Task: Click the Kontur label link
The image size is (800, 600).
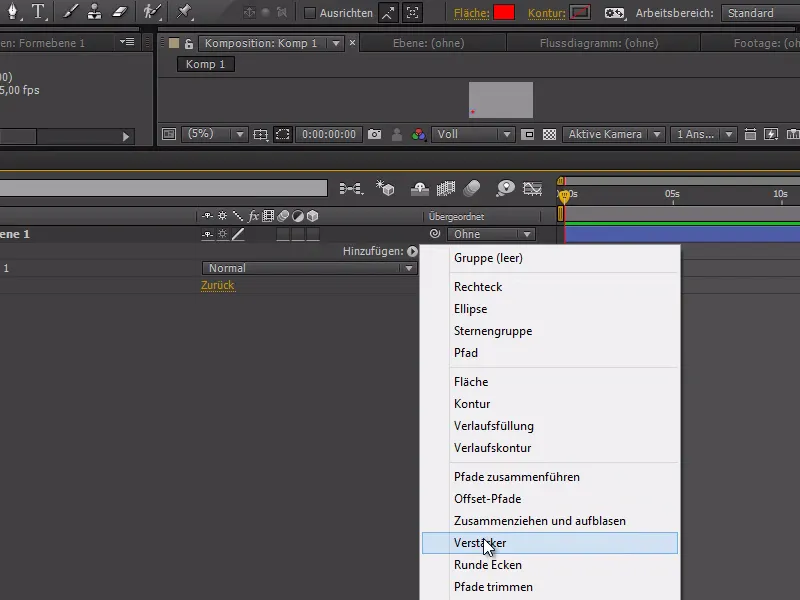Action: click(546, 13)
